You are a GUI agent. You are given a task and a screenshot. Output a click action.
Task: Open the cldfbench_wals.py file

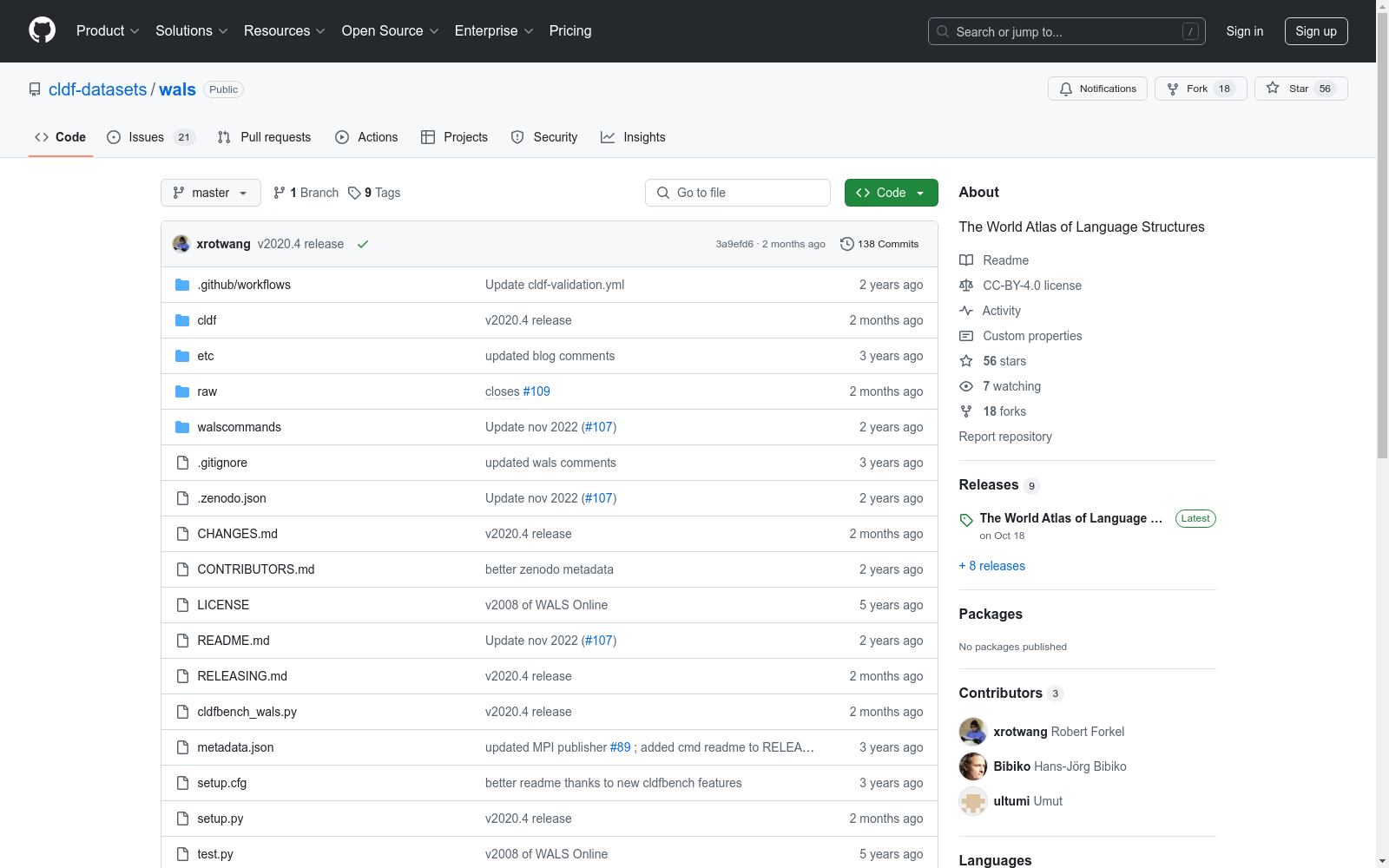[247, 712]
